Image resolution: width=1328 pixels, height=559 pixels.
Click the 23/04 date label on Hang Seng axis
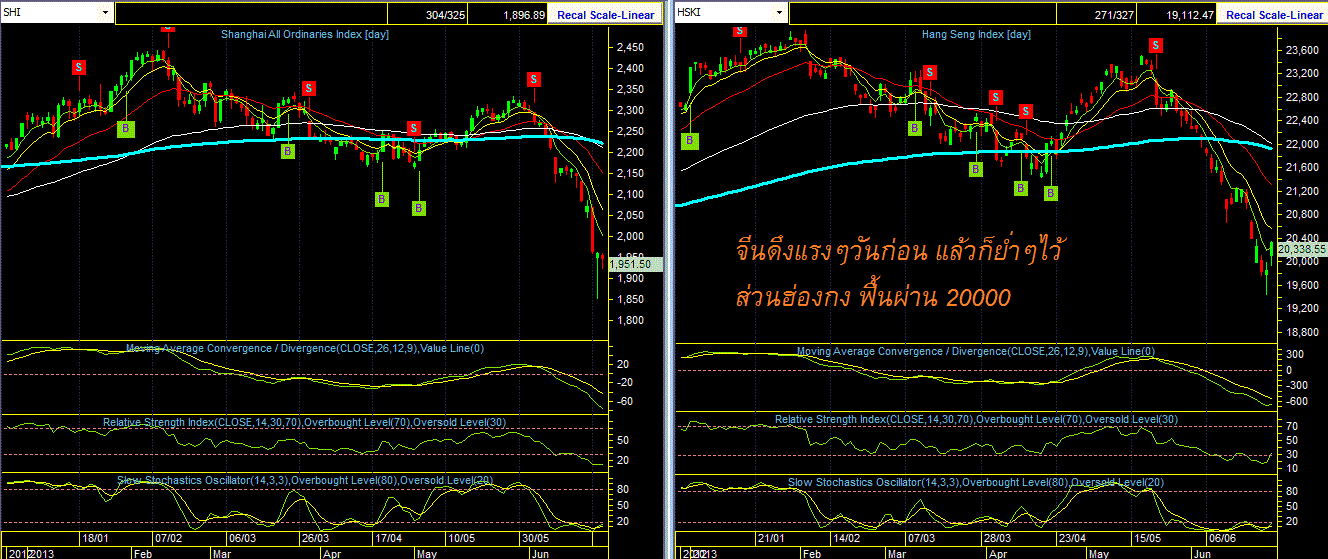point(1071,537)
